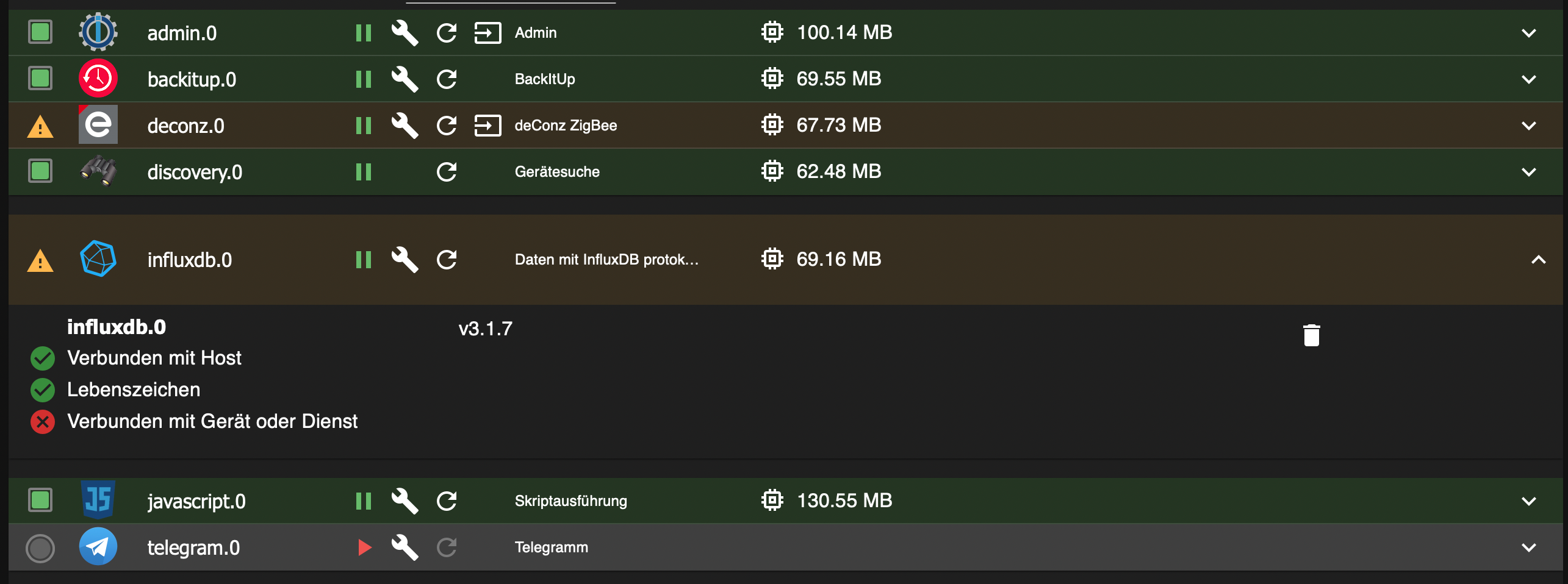Pause the admin.0 instance
This screenshot has height=584, width=1568.
point(364,33)
